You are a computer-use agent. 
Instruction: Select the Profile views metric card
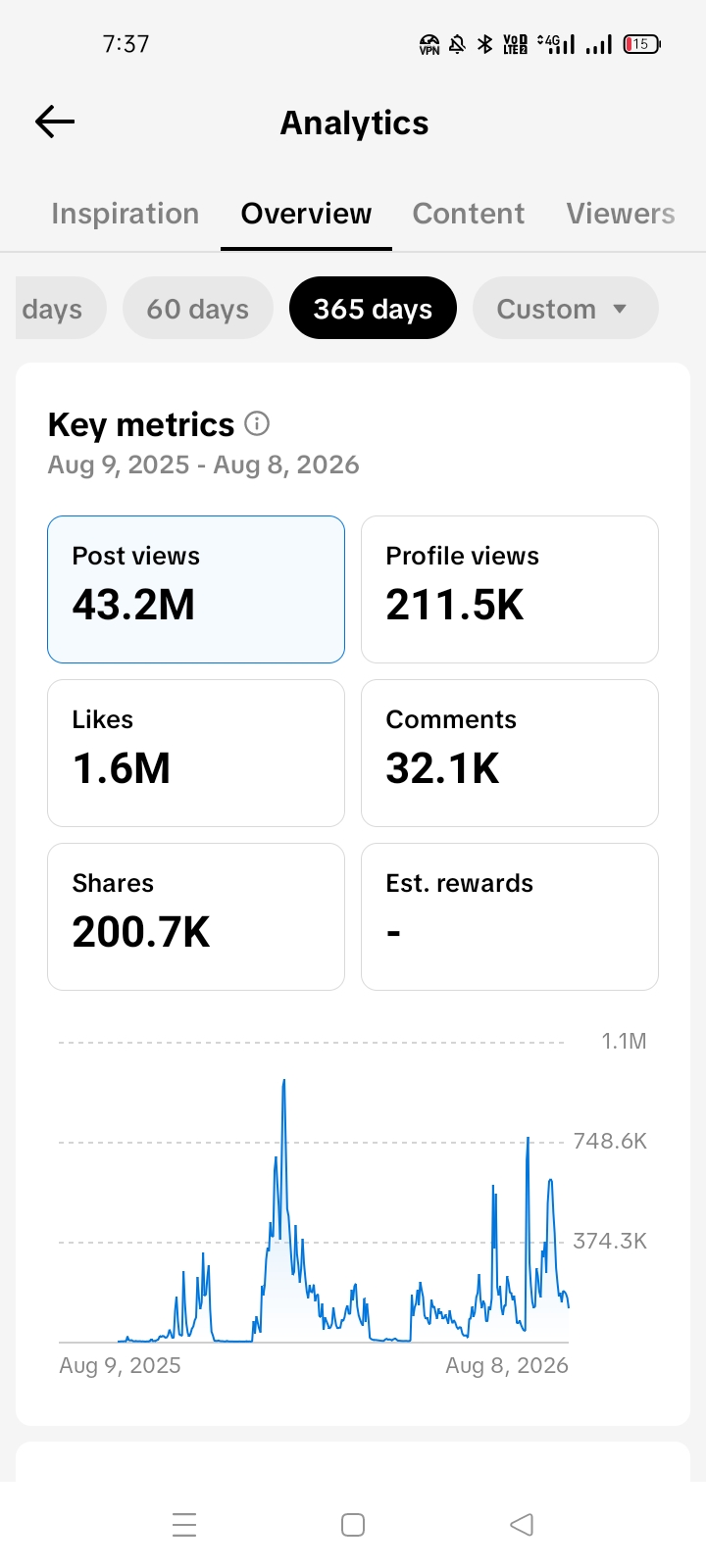510,590
